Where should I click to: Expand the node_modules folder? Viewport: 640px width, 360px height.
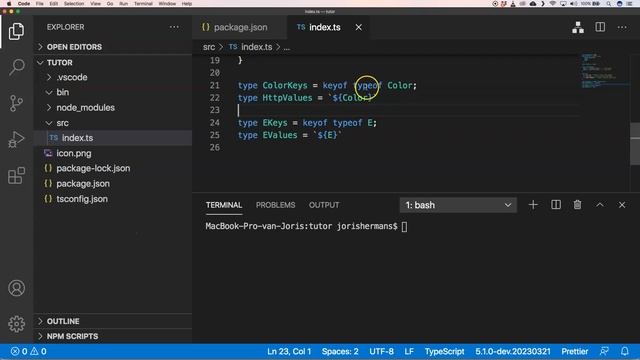click(113, 108)
